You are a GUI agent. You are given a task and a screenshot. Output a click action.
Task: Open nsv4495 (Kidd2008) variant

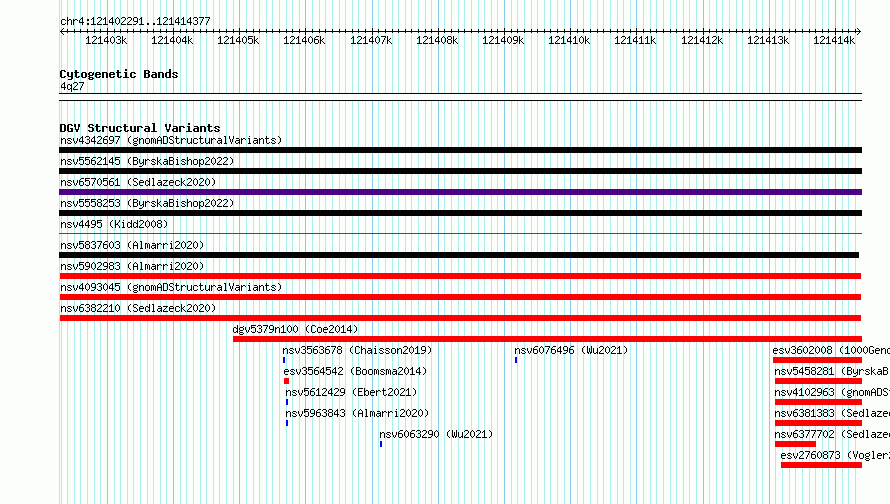[x=114, y=224]
